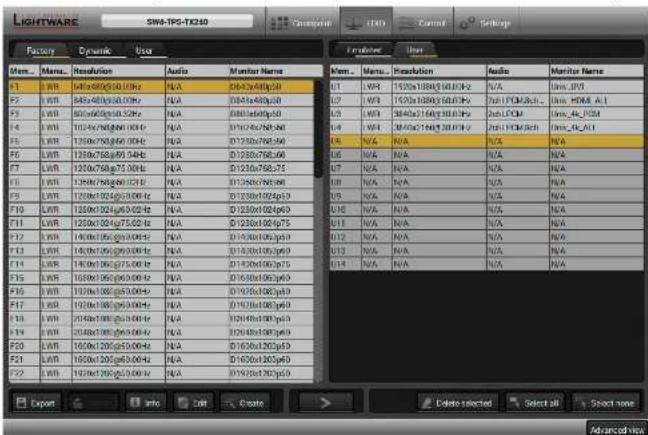Open the User tab in the source panel
The image size is (648, 435).
pyautogui.click(x=144, y=50)
